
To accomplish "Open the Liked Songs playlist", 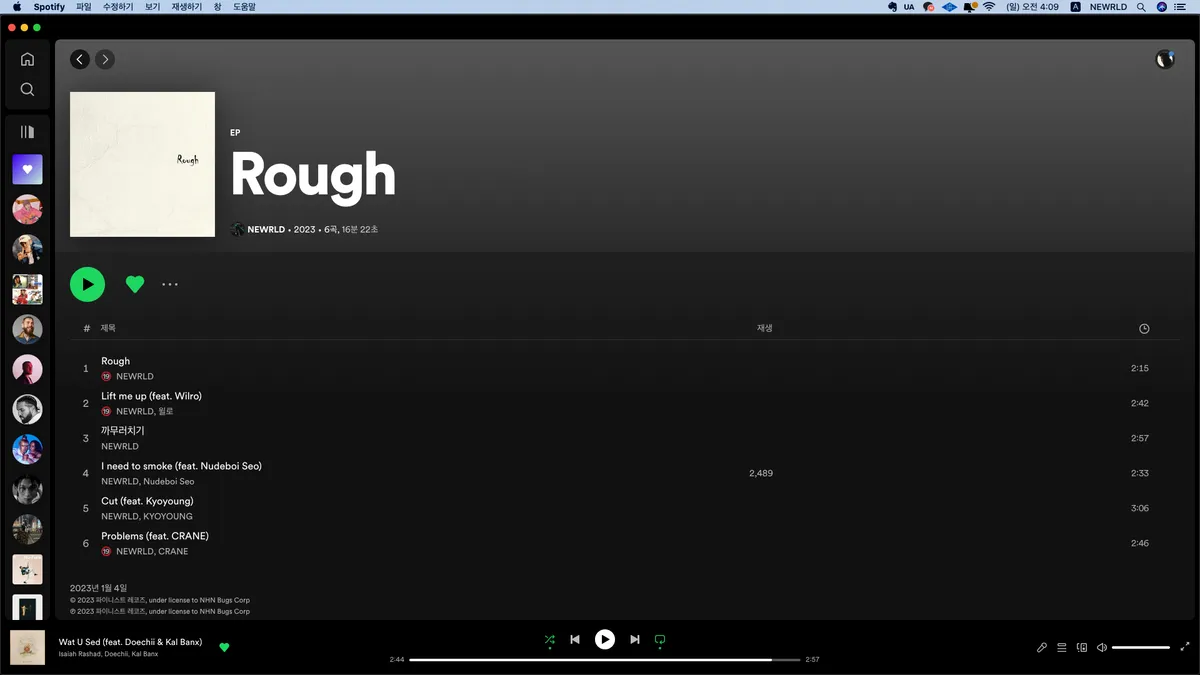I will point(27,169).
